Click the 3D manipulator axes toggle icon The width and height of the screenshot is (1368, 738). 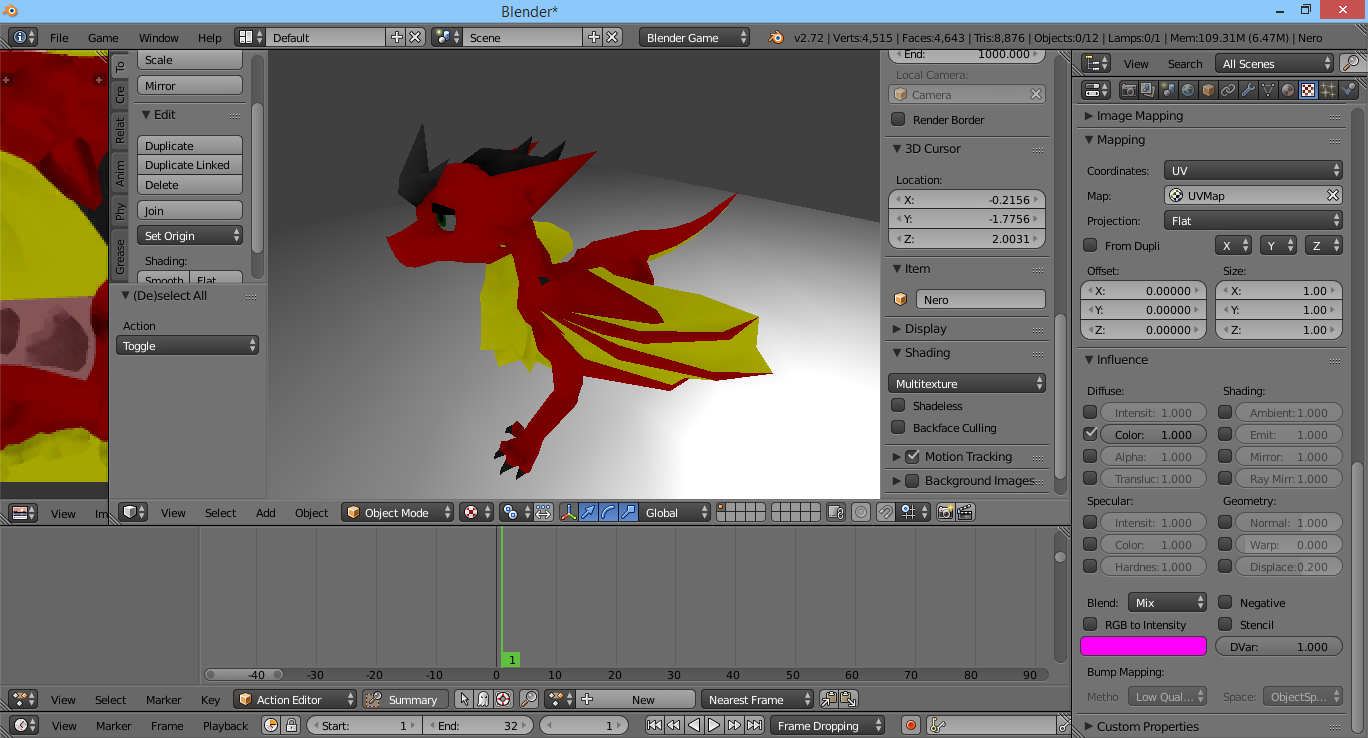tap(569, 512)
